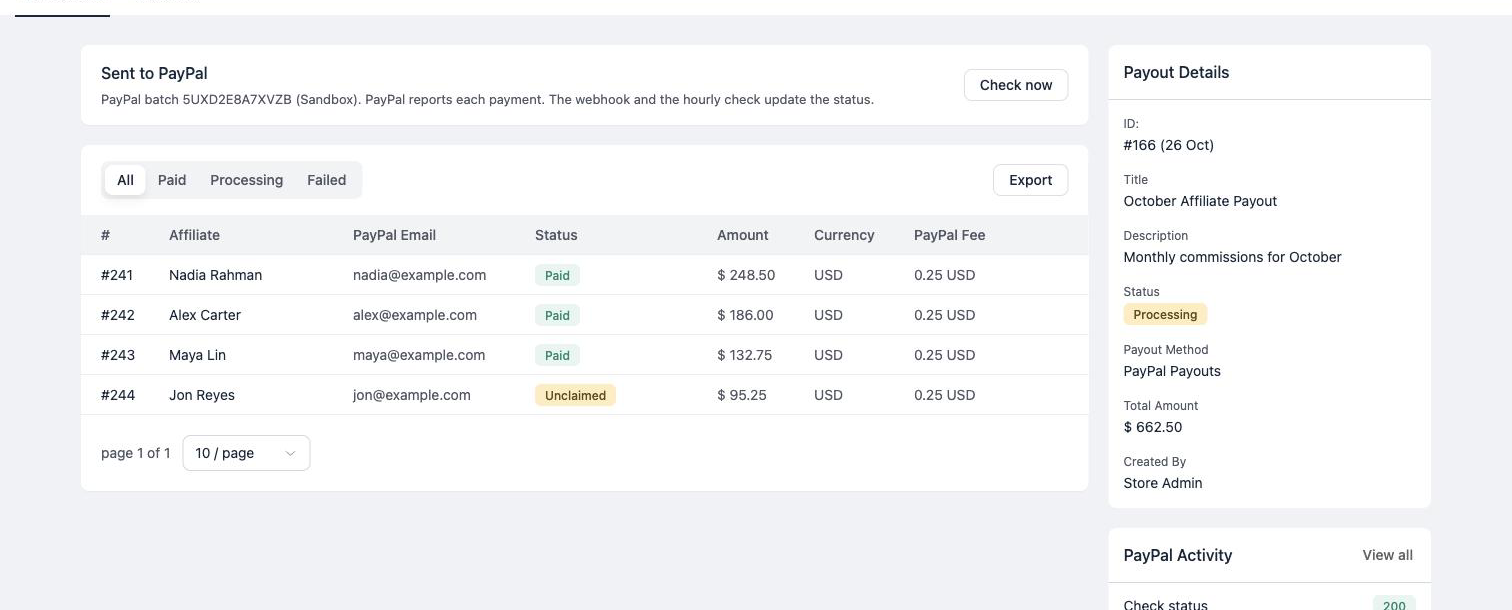Click description Monthly commissions for October
1512x610 pixels.
click(x=1232, y=257)
